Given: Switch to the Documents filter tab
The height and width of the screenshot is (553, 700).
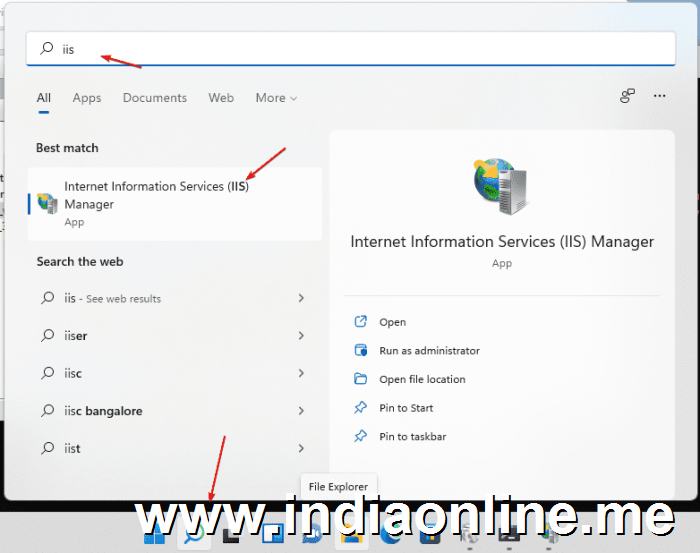Looking at the screenshot, I should (154, 98).
